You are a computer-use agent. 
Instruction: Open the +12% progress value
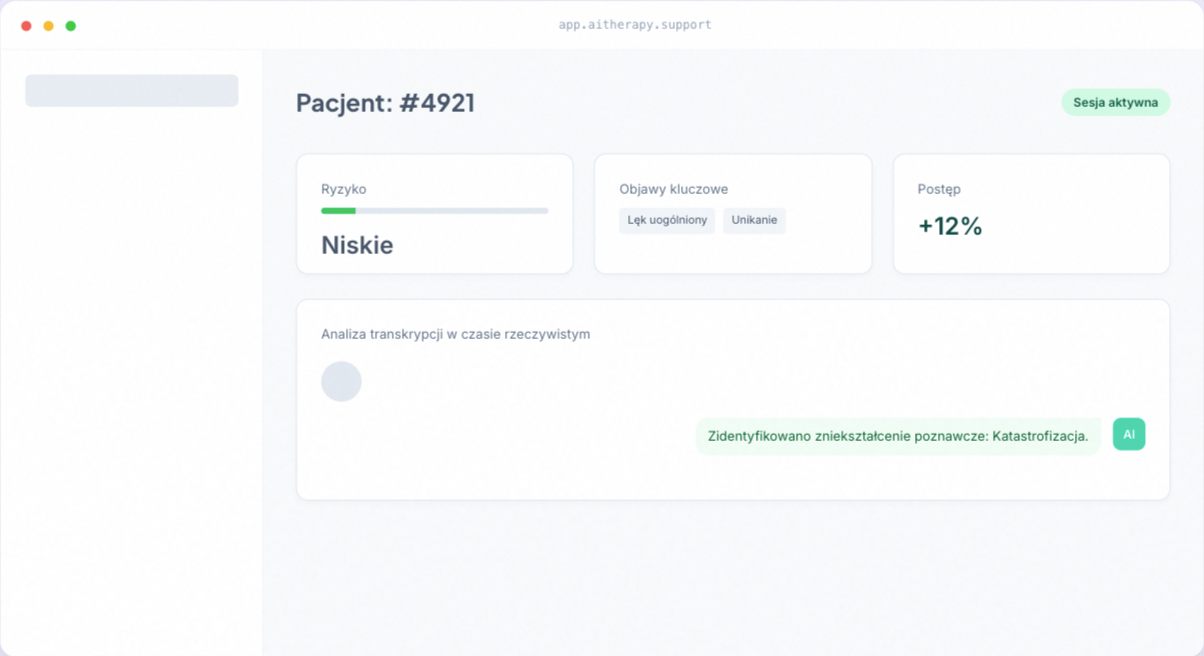948,227
